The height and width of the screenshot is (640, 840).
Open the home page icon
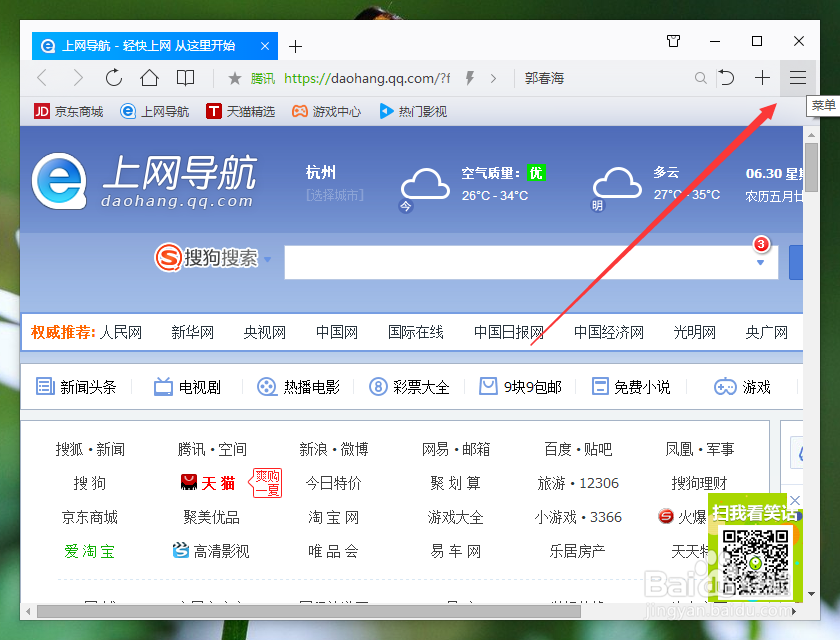point(149,78)
